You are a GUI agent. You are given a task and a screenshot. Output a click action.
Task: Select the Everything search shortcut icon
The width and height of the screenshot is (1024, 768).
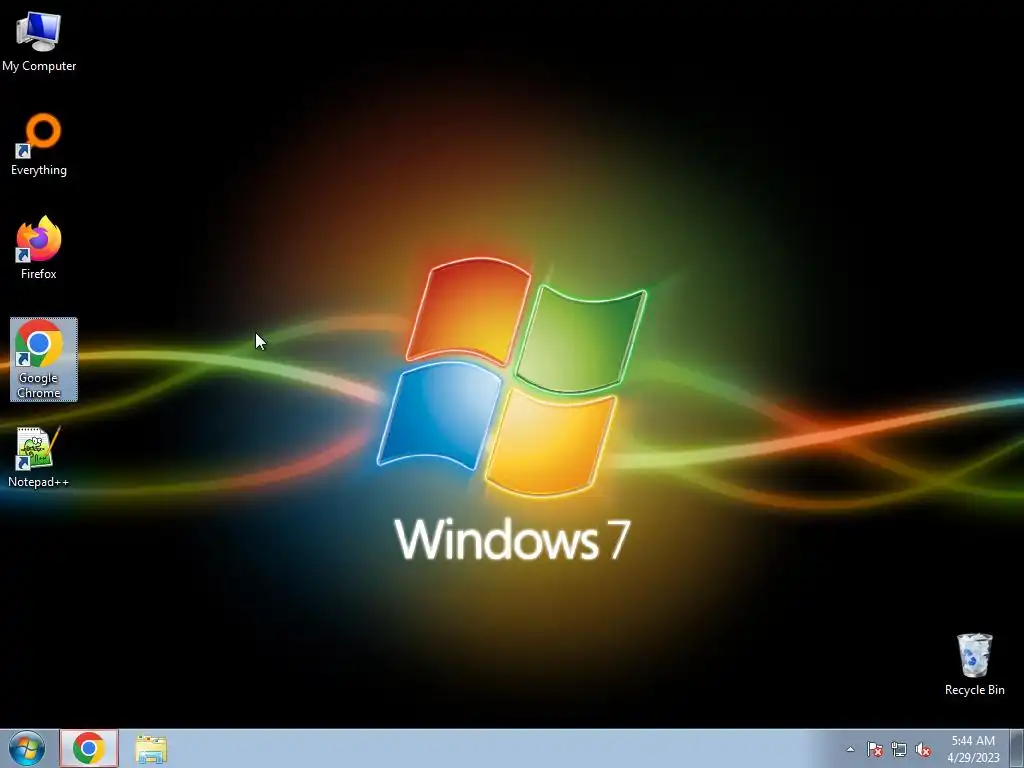pos(39,144)
